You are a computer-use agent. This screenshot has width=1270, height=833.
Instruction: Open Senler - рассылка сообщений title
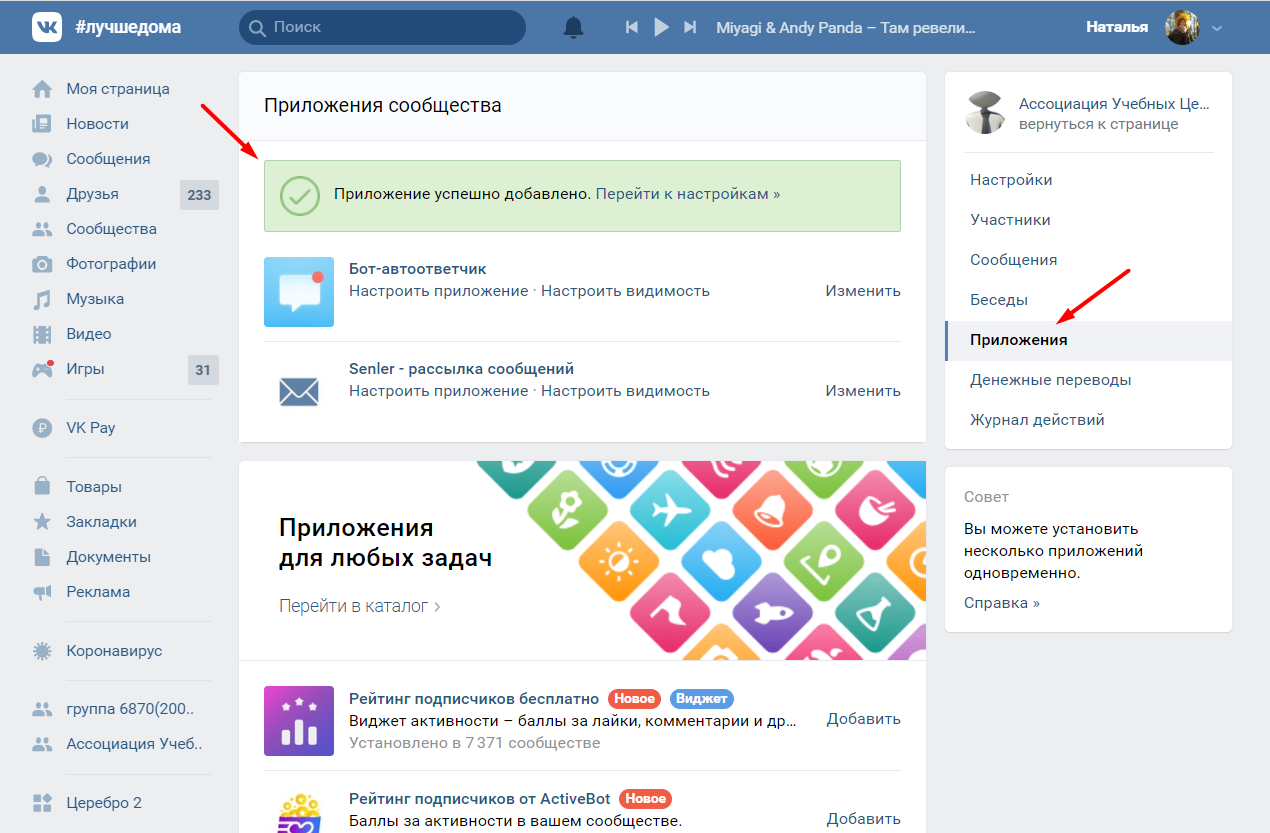tap(461, 369)
